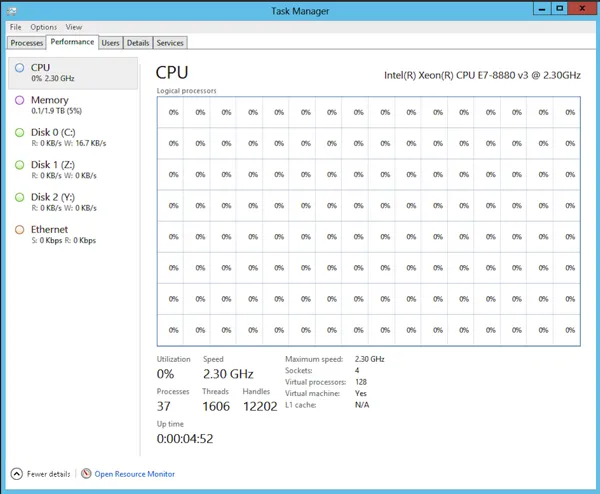Click the Up time value 0:00:04:52
Screen dimensions: 600x494
coord(185,439)
